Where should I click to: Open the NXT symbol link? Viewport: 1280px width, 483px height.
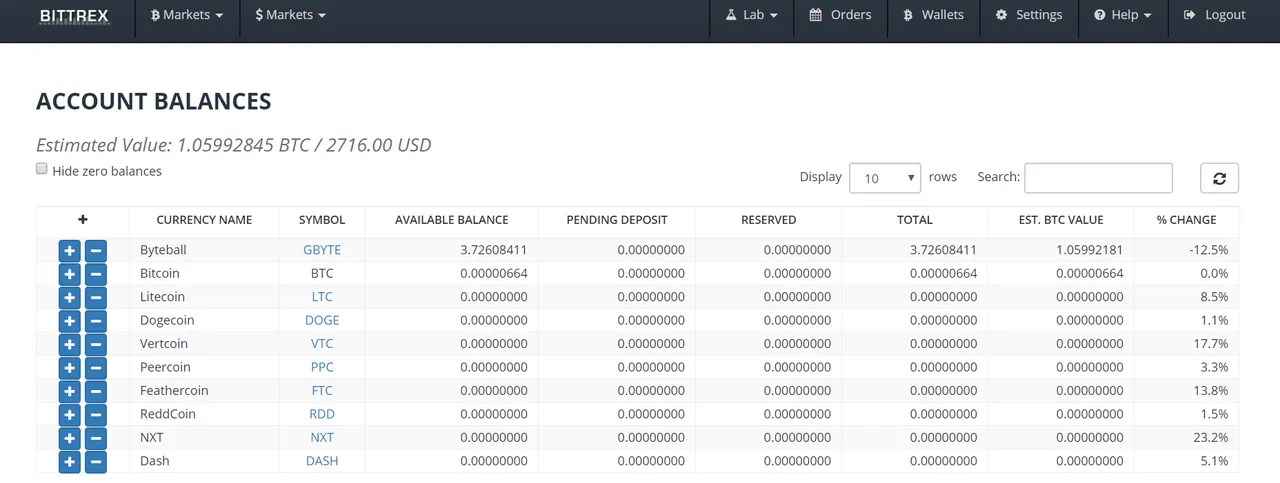(x=322, y=438)
